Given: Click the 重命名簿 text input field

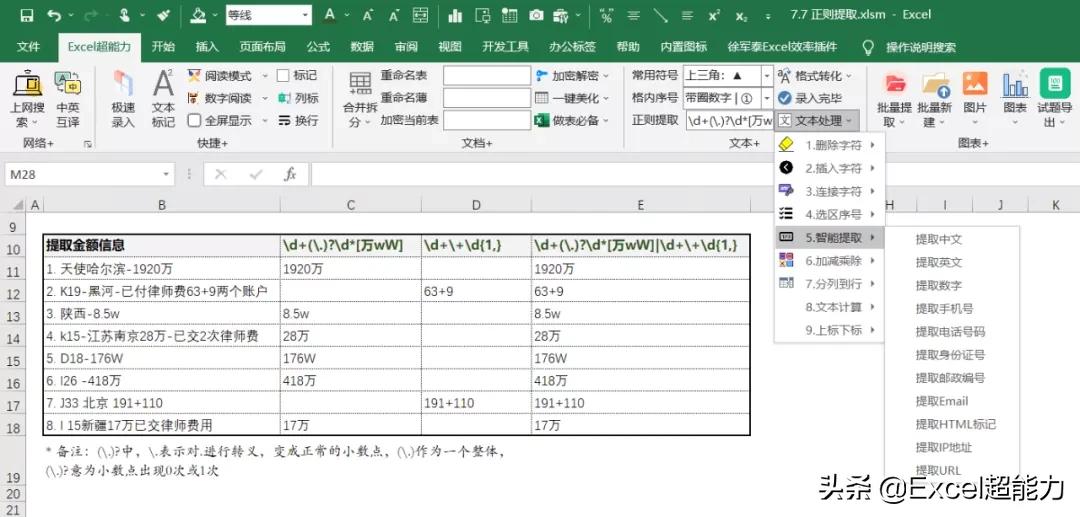Looking at the screenshot, I should (x=487, y=98).
